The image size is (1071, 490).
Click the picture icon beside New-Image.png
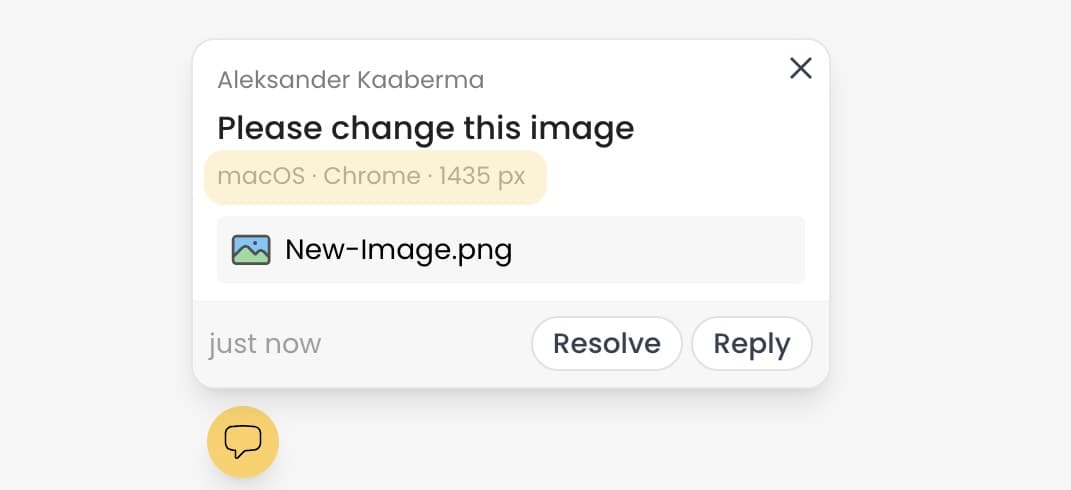click(251, 249)
